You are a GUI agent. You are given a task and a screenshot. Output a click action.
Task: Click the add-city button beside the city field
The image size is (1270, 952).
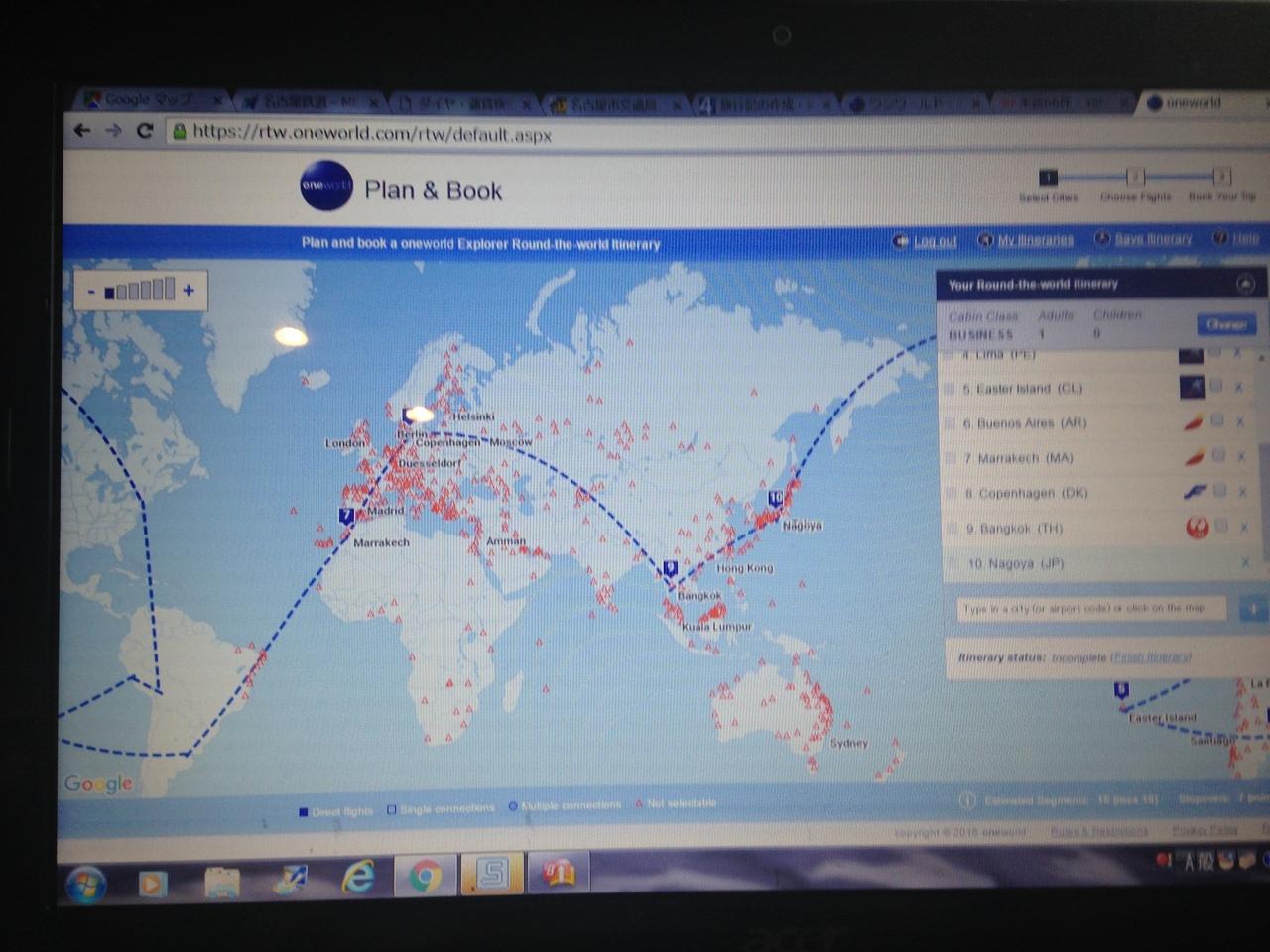click(x=1252, y=609)
